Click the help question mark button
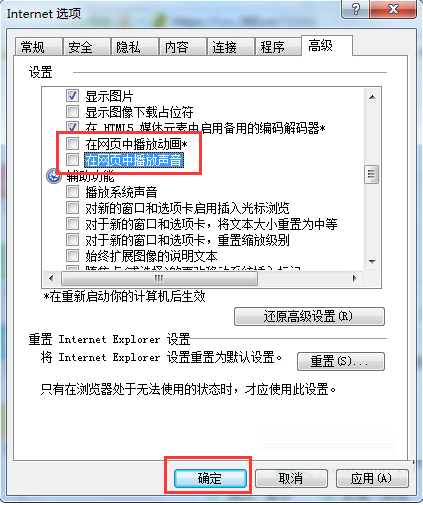The height and width of the screenshot is (505, 423). coord(355,9)
